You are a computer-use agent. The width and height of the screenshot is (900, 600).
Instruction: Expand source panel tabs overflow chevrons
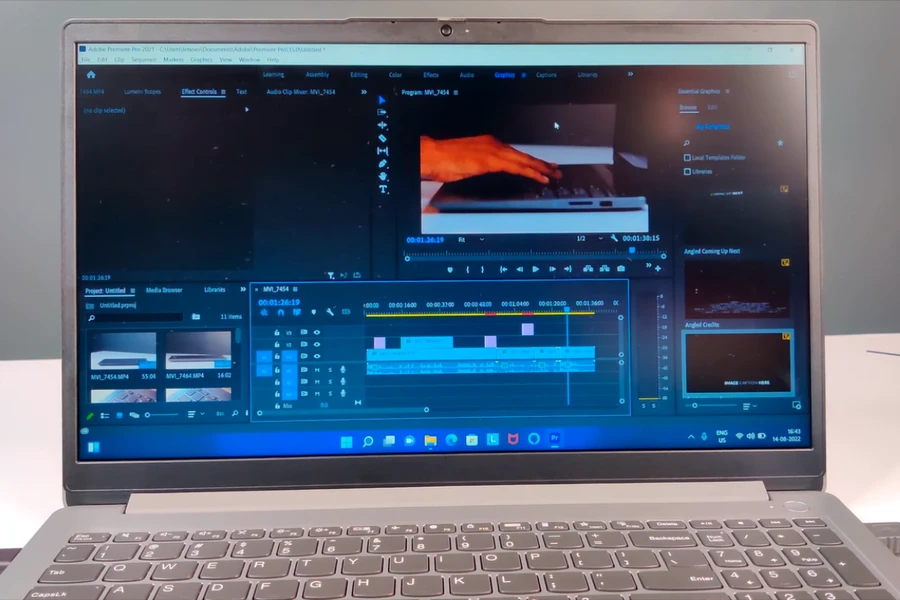point(363,92)
